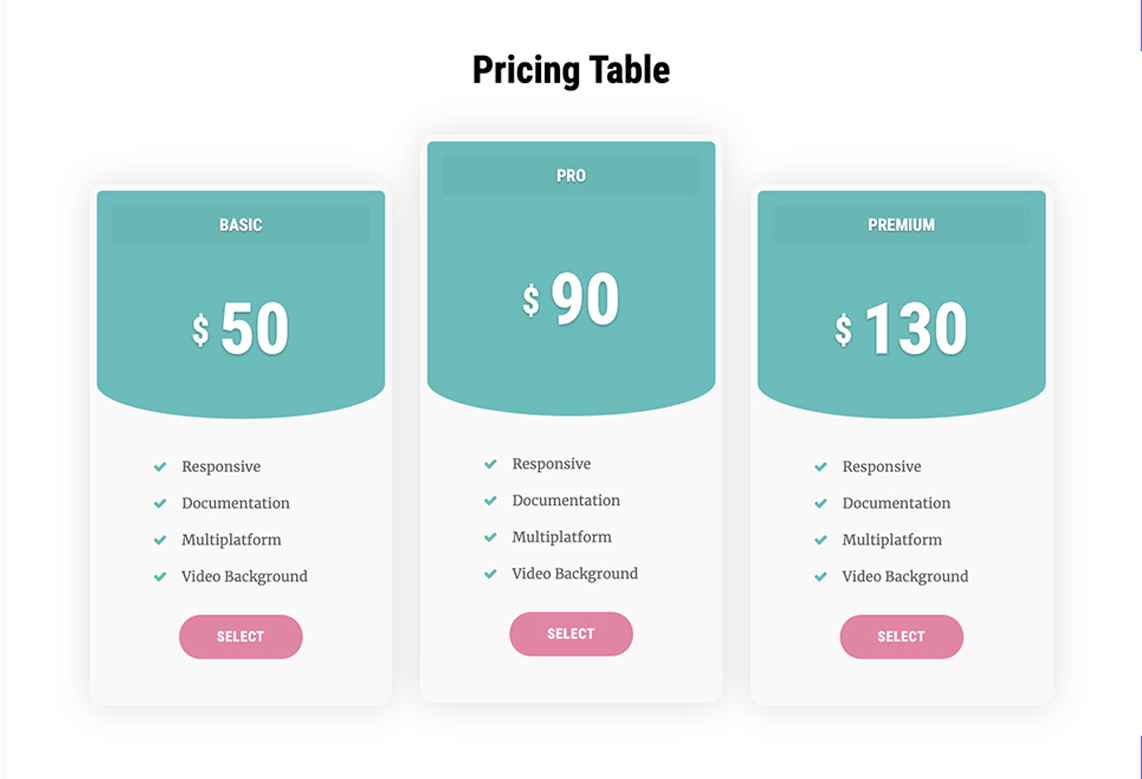Click the Responsive checkmark in Premium plan

pyautogui.click(x=821, y=467)
